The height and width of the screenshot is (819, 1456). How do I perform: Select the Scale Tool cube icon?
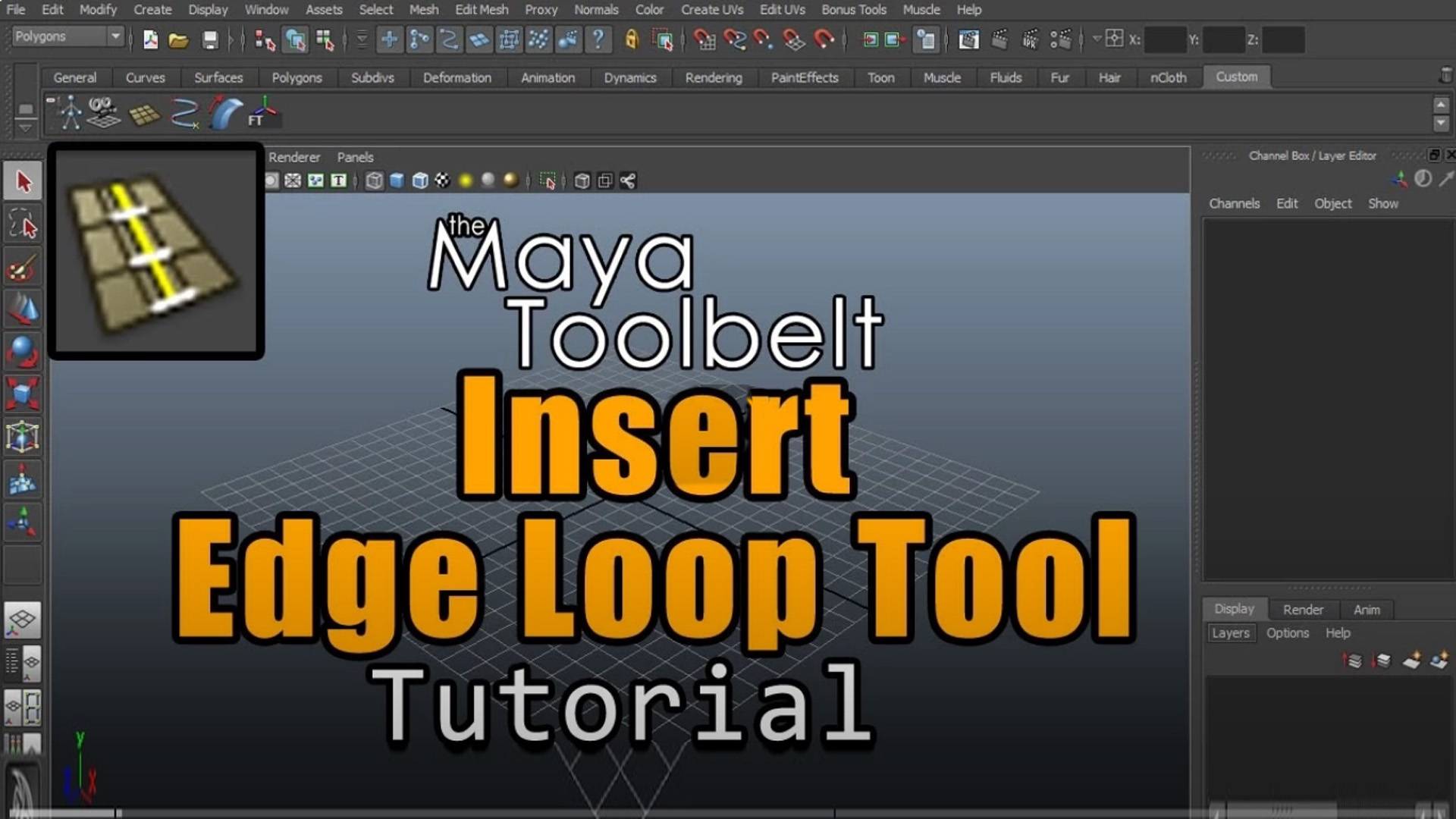(23, 394)
